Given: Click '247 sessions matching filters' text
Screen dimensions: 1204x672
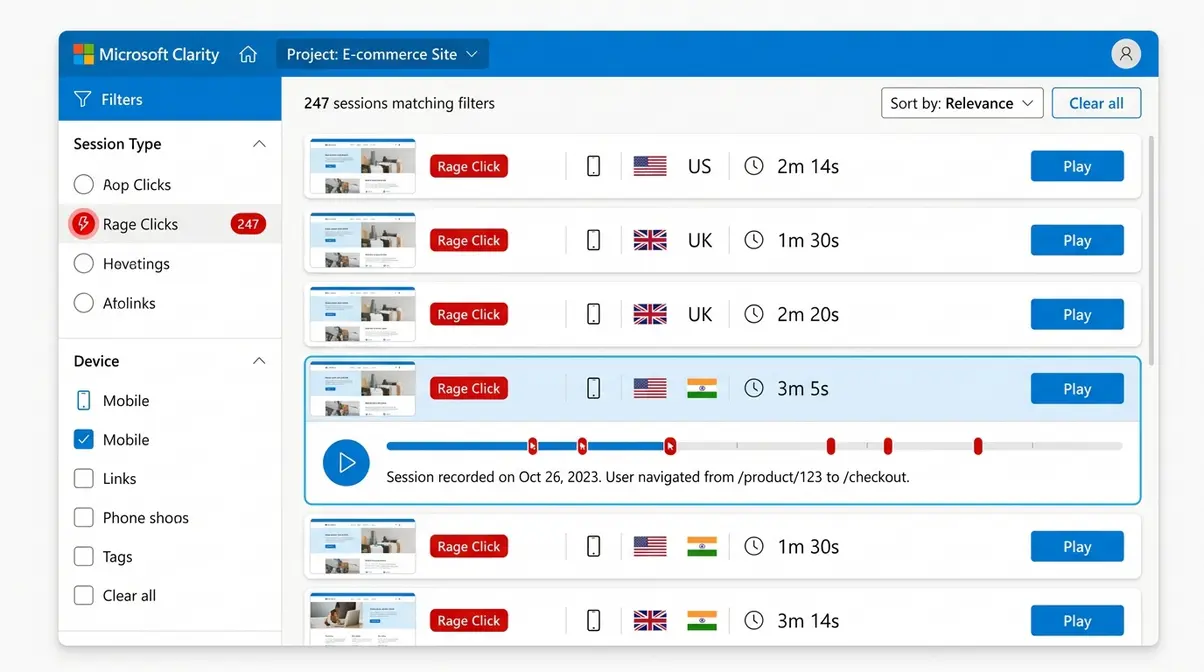Looking at the screenshot, I should [x=399, y=103].
